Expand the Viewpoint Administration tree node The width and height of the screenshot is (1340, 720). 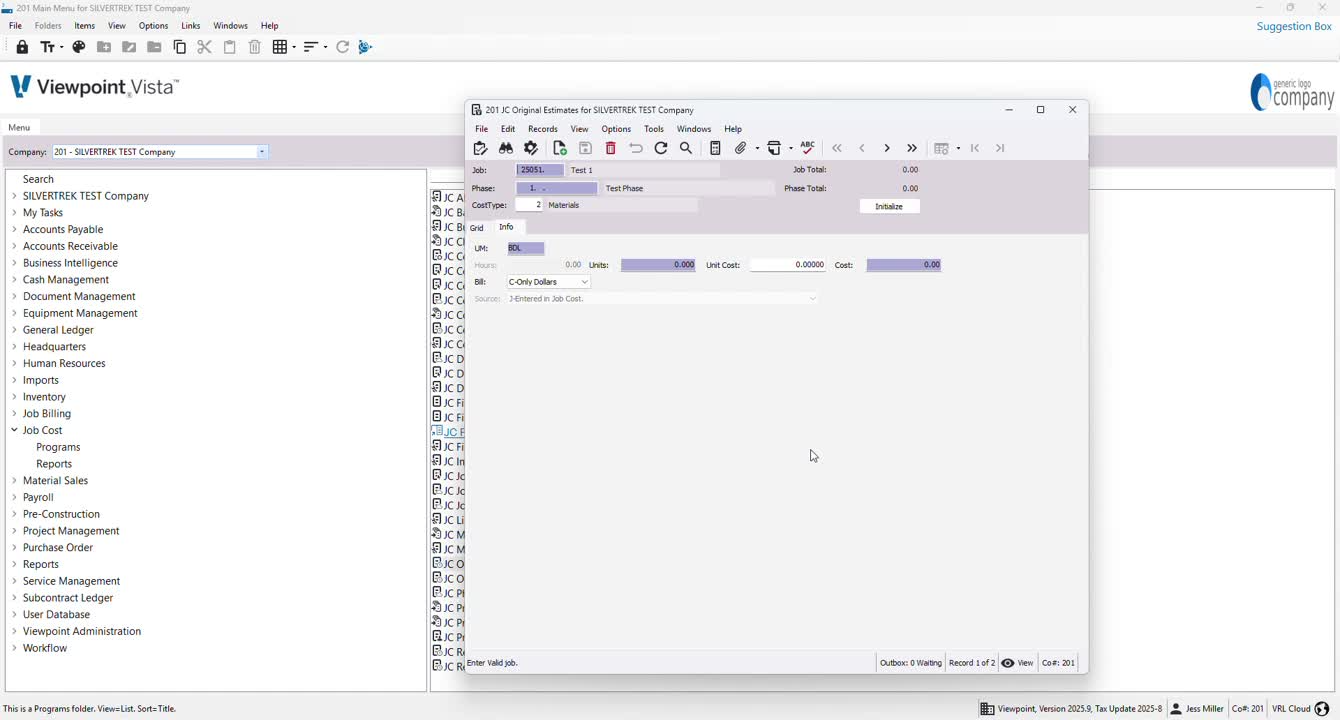point(14,631)
